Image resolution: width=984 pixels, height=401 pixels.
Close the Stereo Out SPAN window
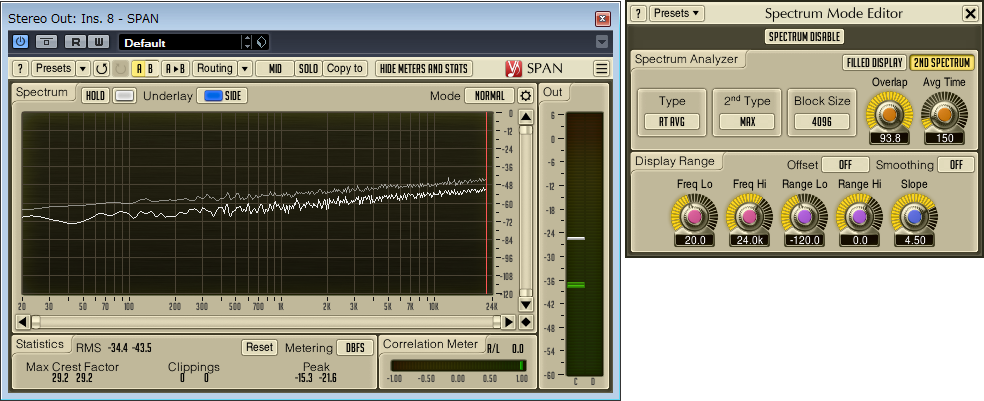pyautogui.click(x=602, y=18)
